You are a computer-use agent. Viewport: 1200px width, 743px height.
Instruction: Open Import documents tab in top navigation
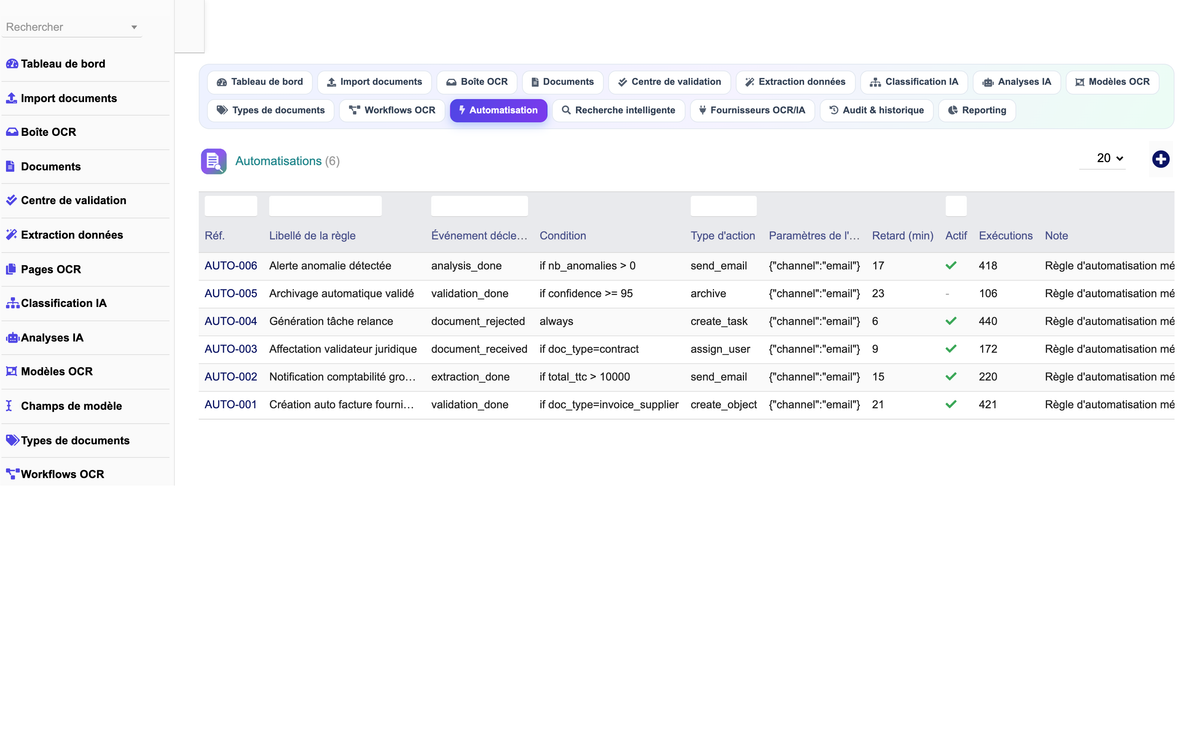(x=375, y=82)
